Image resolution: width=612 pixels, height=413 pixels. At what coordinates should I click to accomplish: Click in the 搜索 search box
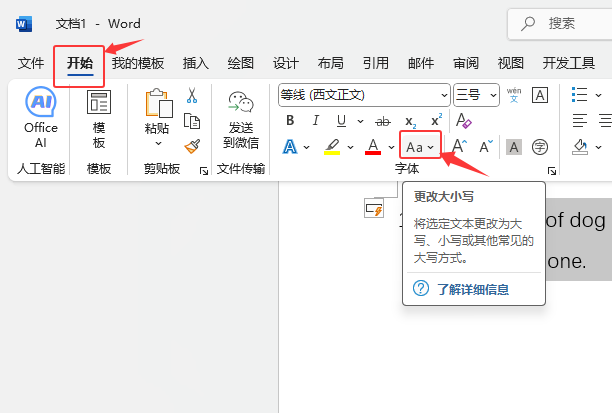tap(560, 24)
